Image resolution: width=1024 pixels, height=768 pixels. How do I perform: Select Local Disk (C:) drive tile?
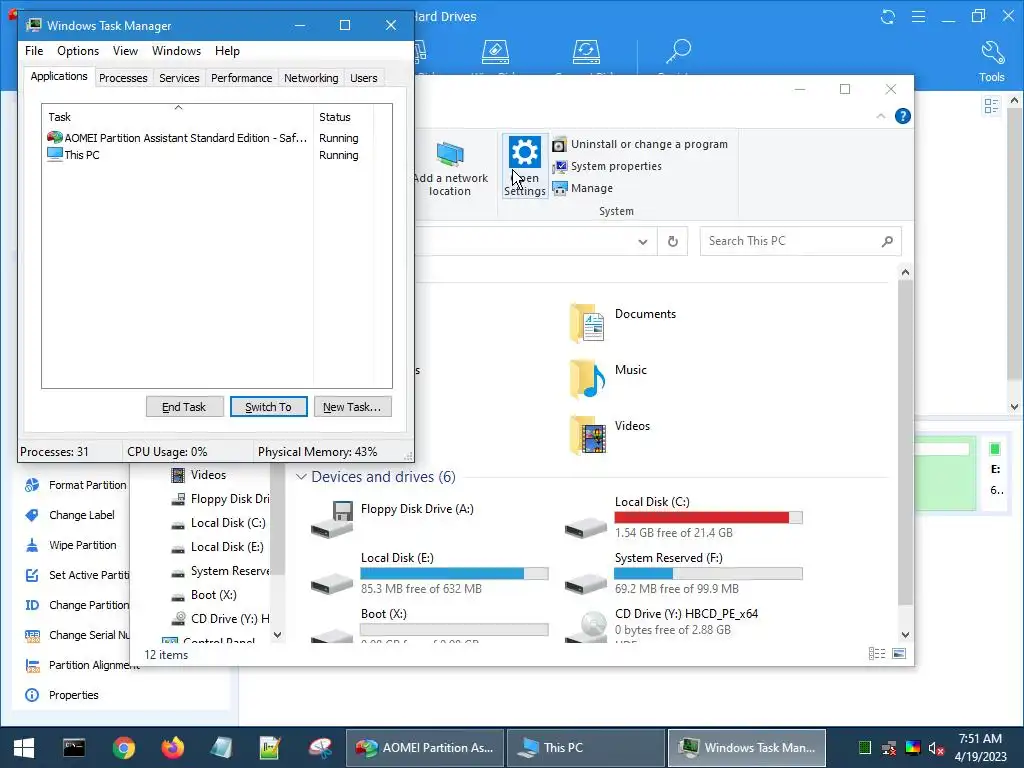click(683, 519)
